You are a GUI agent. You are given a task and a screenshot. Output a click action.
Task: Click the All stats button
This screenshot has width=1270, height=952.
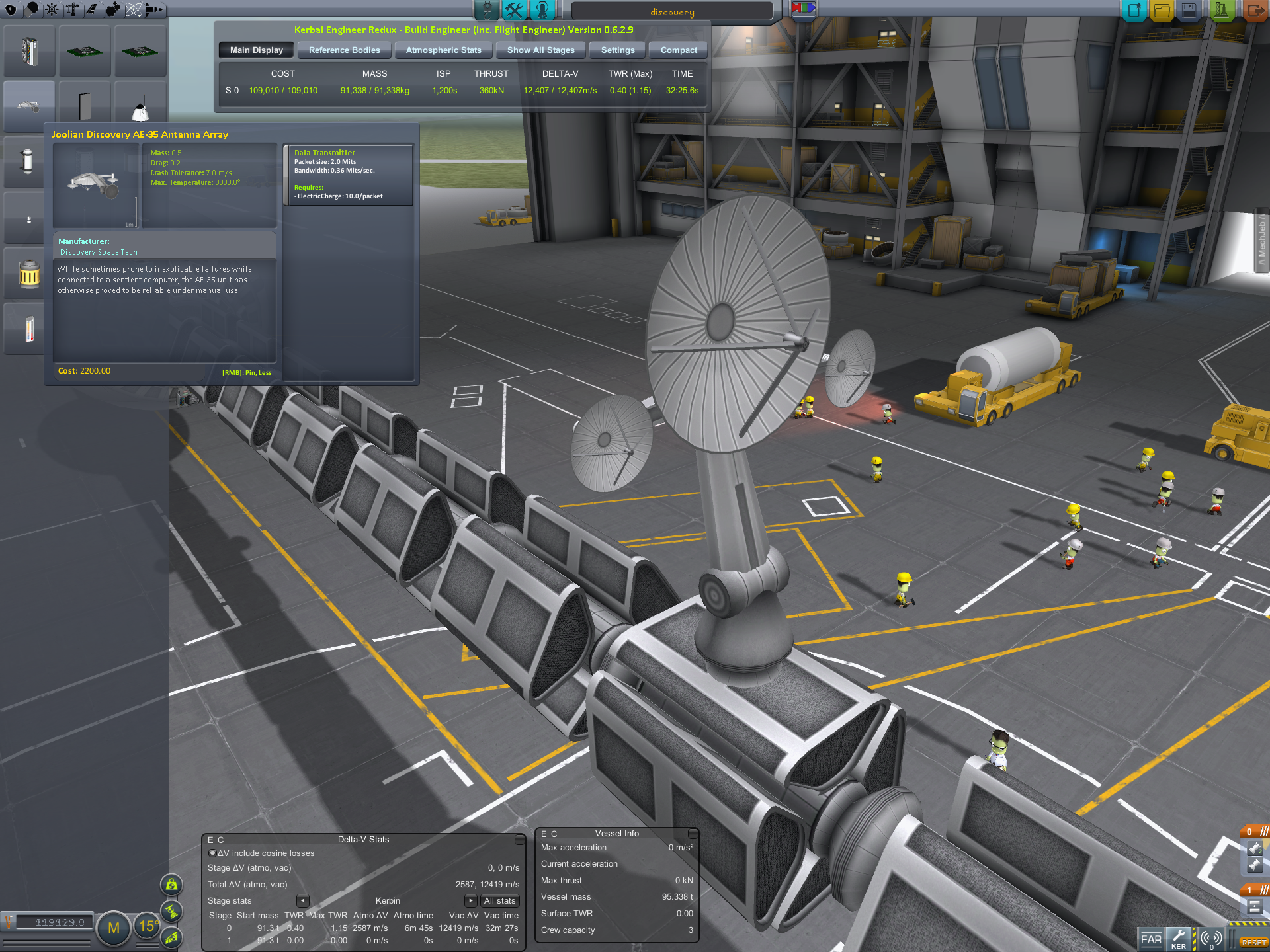[499, 901]
